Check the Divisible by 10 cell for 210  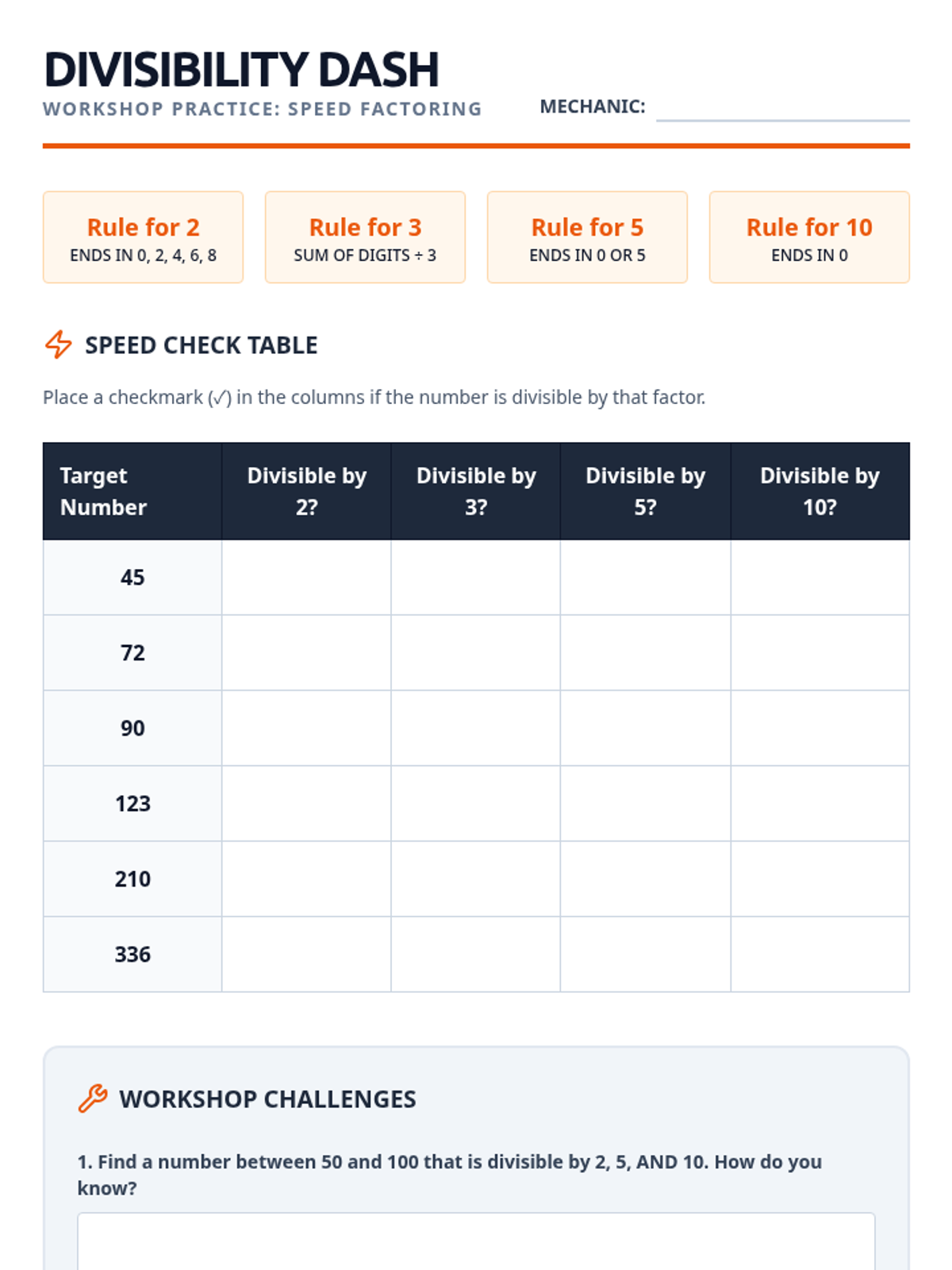[820, 879]
